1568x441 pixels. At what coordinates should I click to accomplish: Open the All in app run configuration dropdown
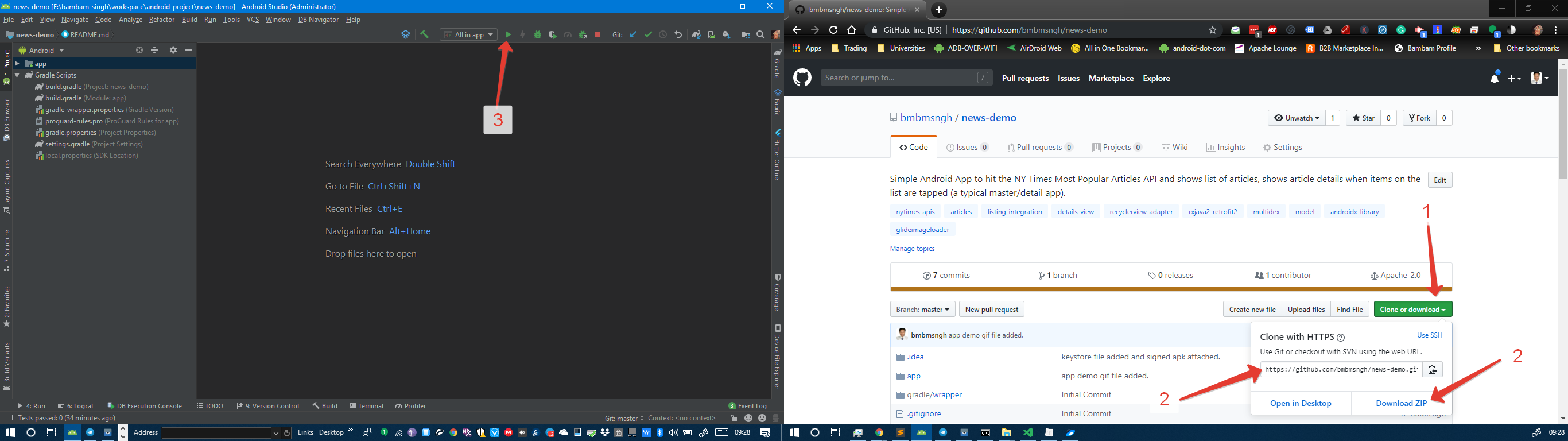click(468, 34)
